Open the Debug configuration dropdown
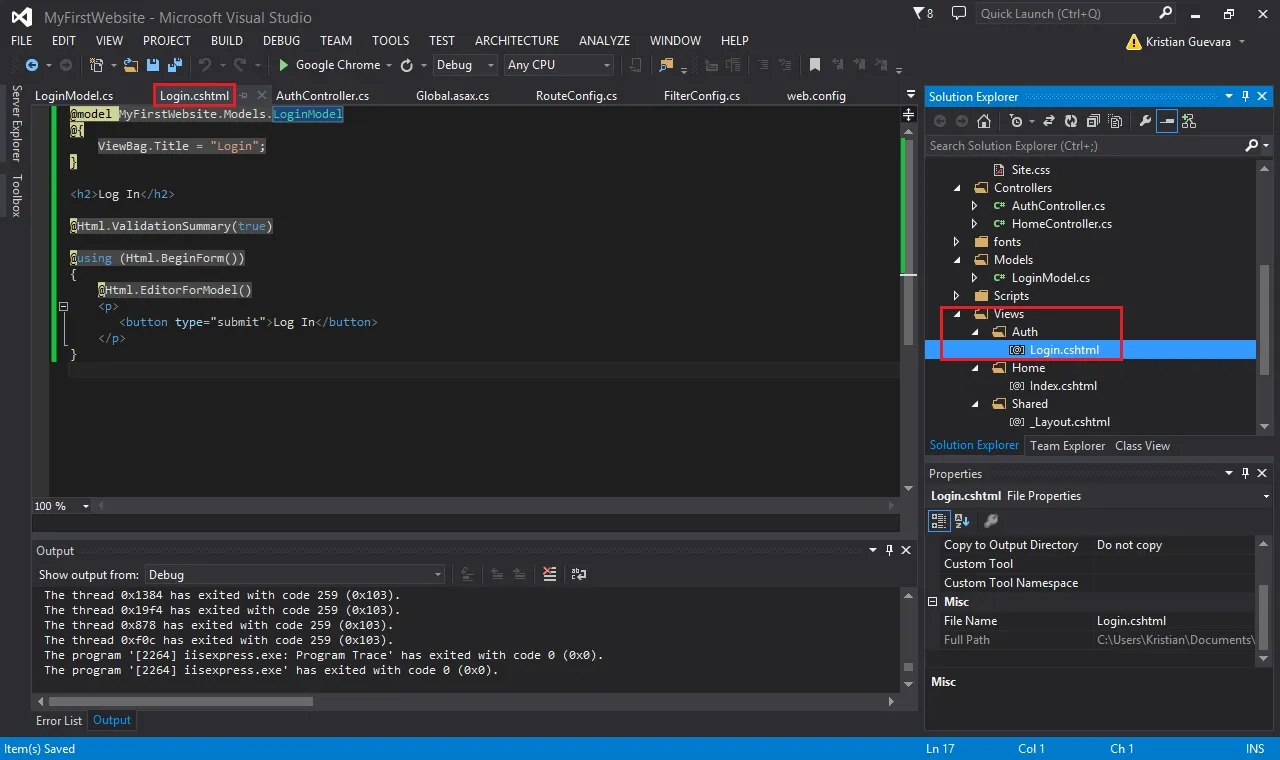The width and height of the screenshot is (1280, 760). pos(465,65)
